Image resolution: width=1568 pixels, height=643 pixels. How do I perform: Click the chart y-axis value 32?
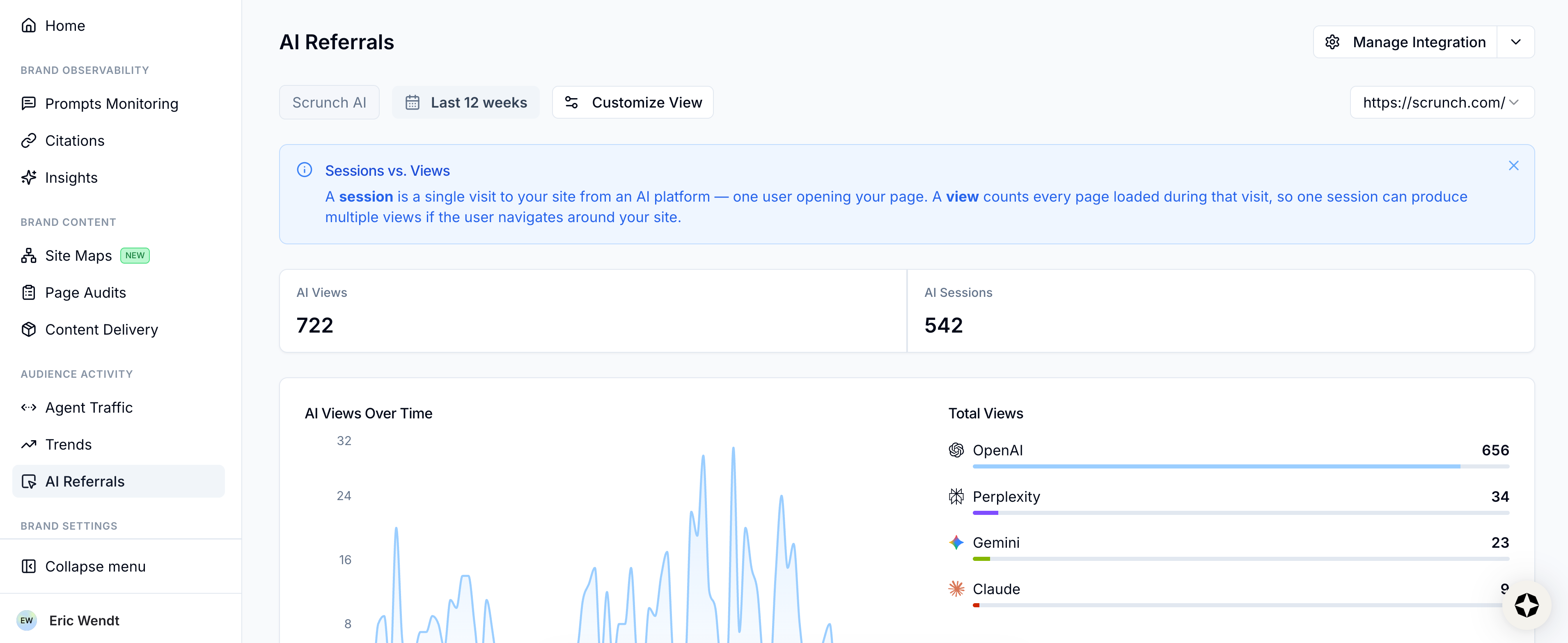(344, 440)
